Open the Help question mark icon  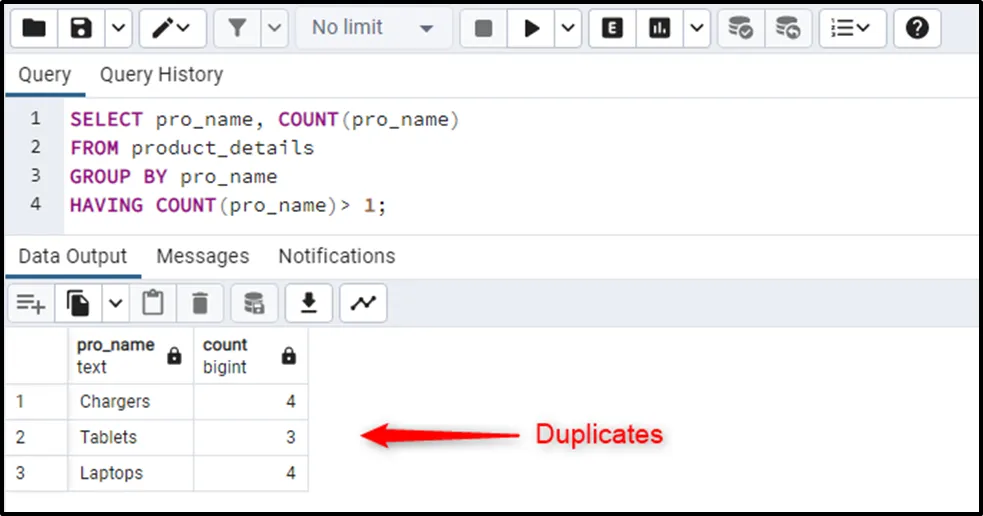pyautogui.click(x=917, y=29)
